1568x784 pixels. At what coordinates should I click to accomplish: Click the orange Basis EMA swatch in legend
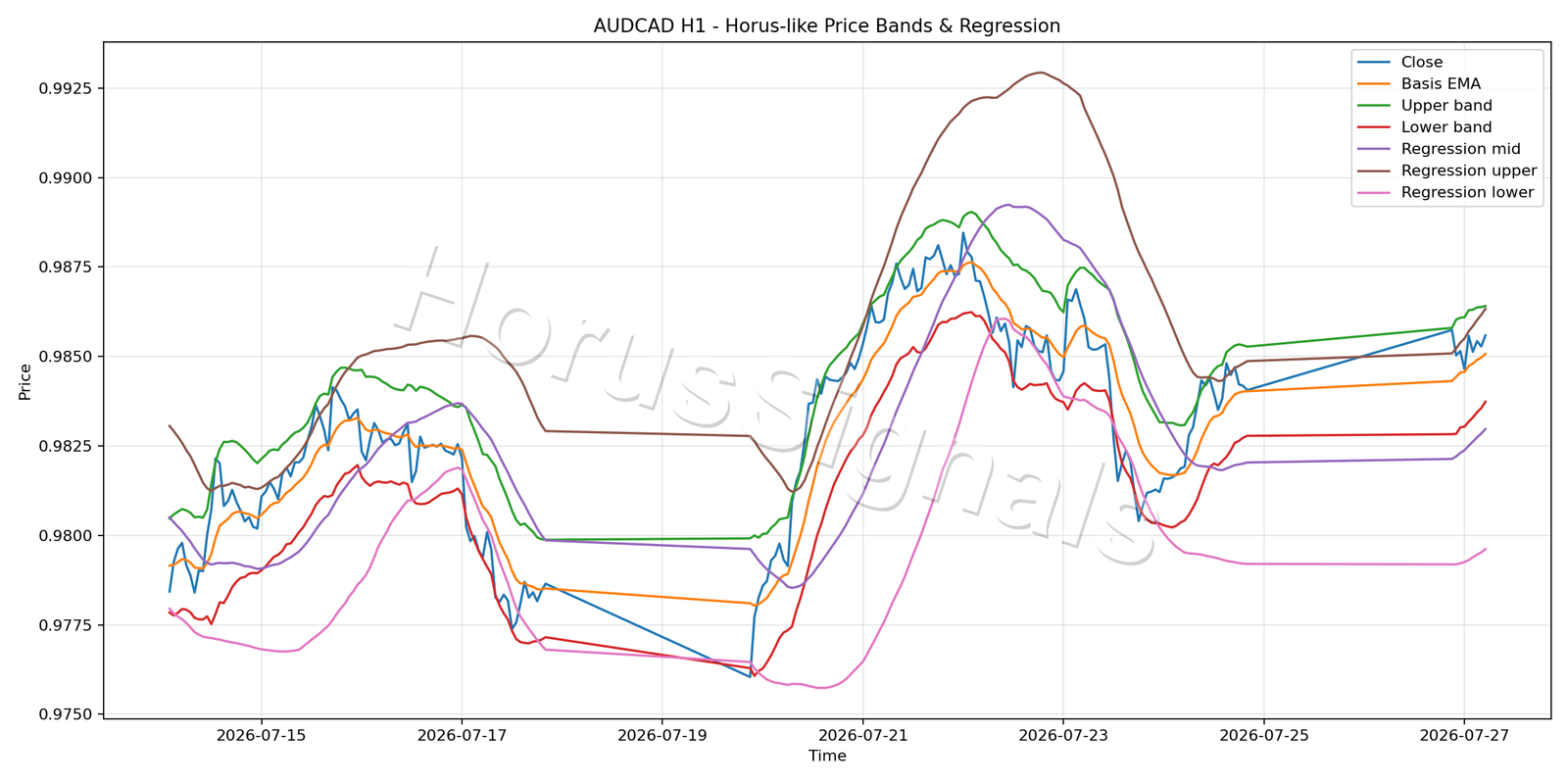tap(1374, 84)
